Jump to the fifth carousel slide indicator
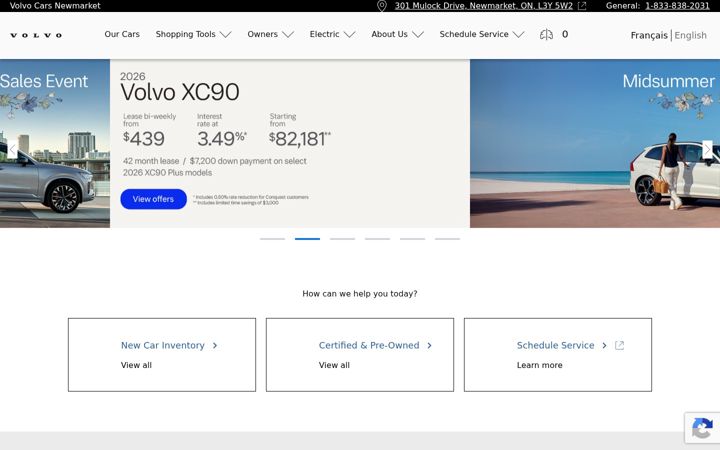The height and width of the screenshot is (450, 720). [x=412, y=239]
